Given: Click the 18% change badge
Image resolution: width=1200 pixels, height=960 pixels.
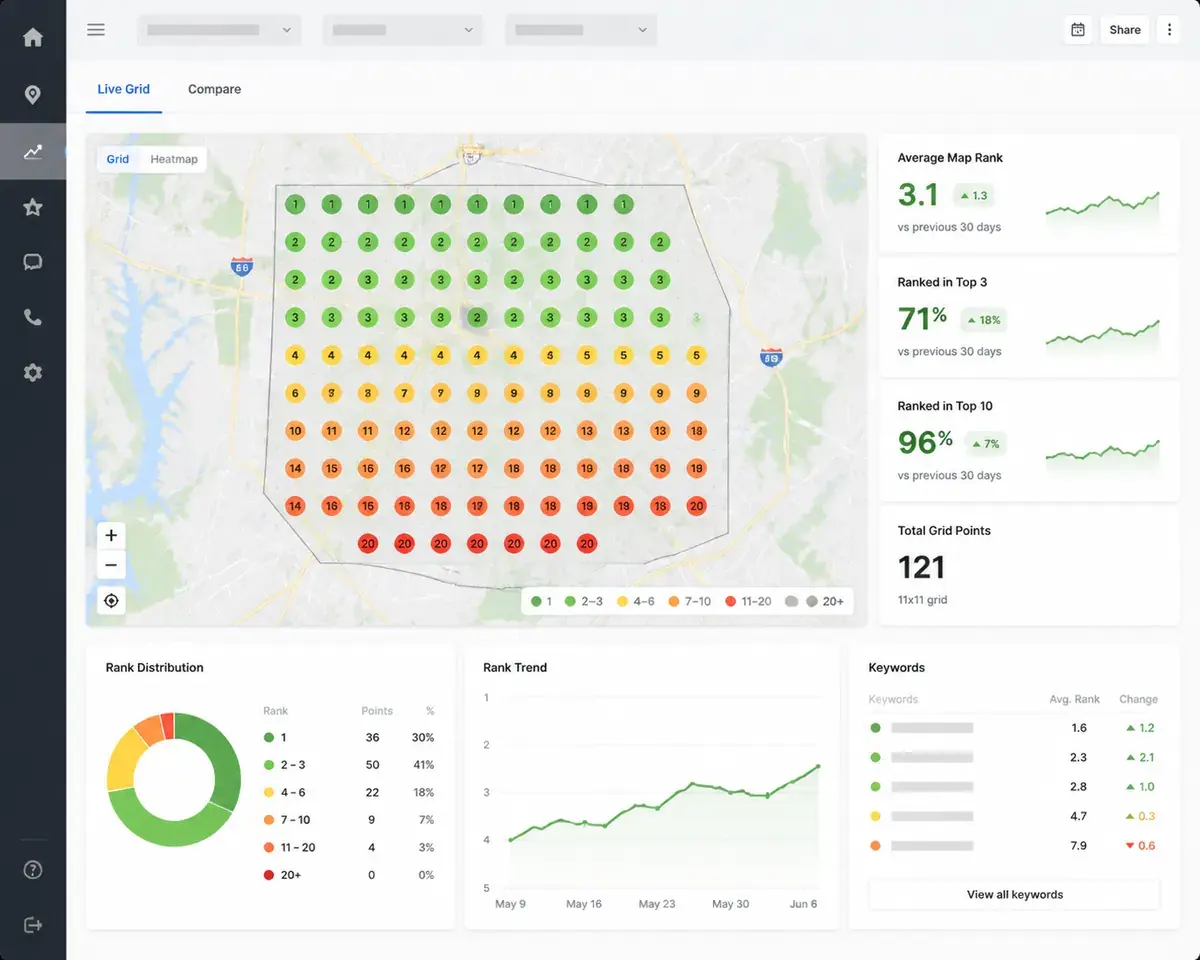Looking at the screenshot, I should click(x=983, y=320).
